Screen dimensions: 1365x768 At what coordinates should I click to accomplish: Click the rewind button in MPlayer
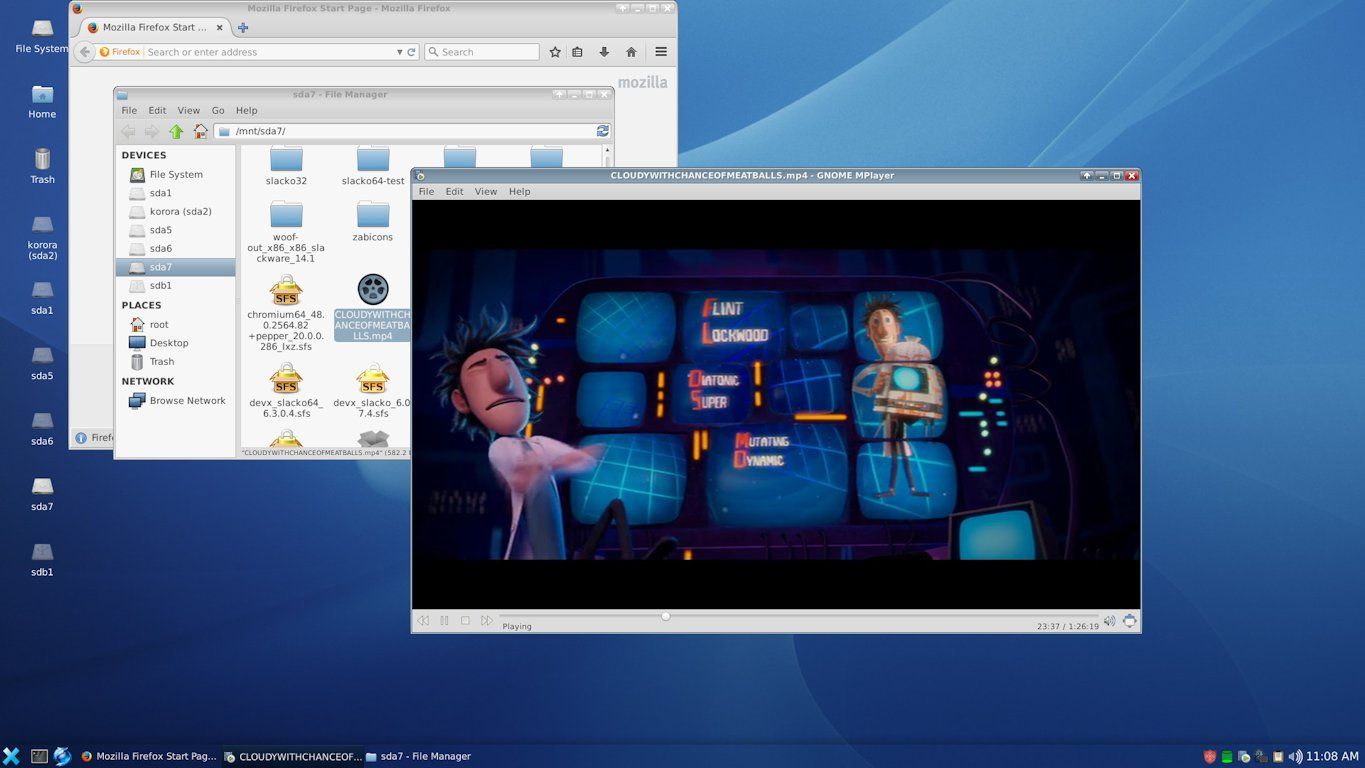[x=423, y=621]
